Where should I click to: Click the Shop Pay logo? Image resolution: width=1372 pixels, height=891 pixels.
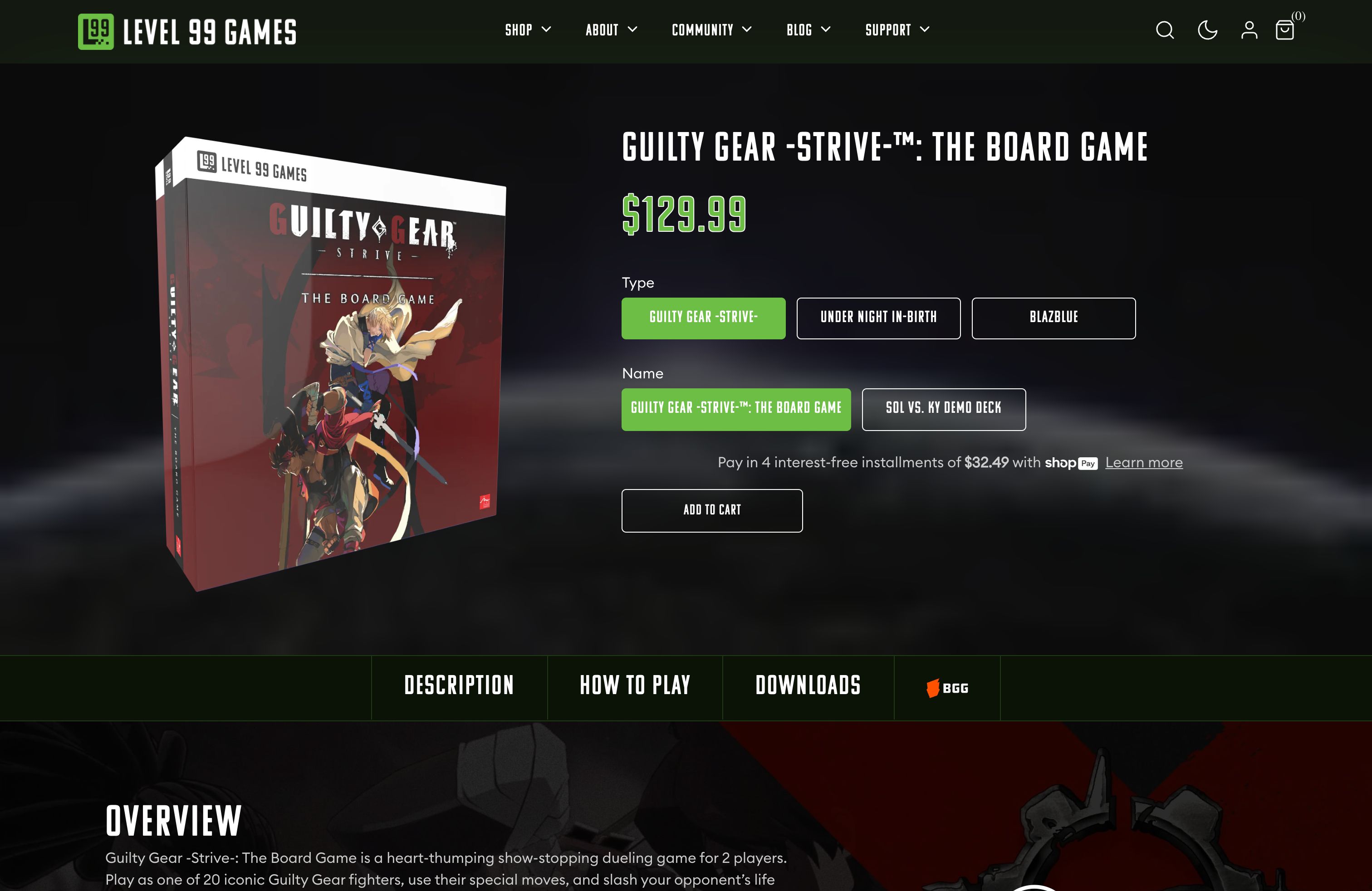1070,463
